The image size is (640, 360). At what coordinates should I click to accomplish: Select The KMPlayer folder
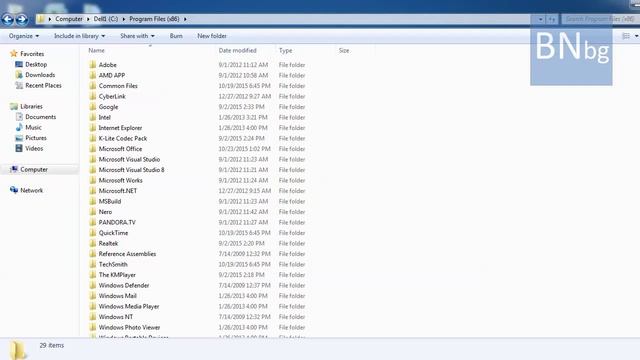click(x=117, y=275)
